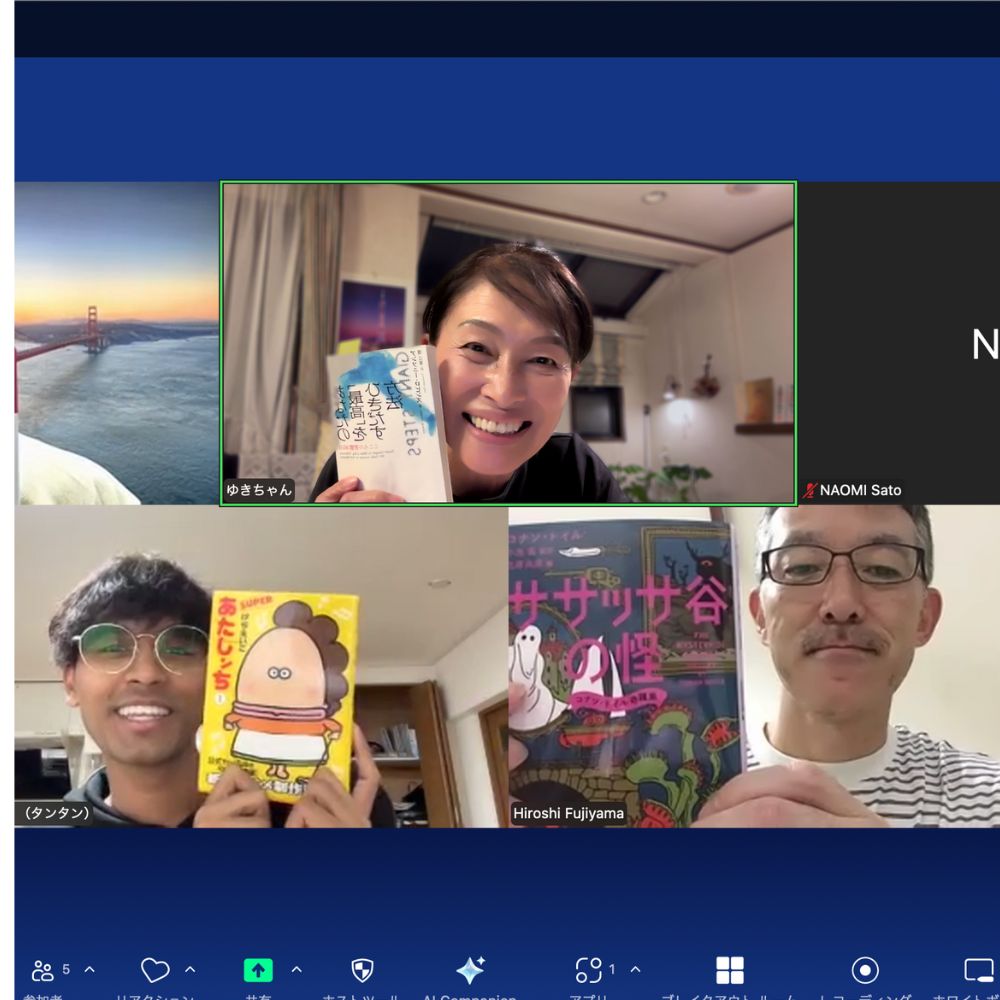
Task: Expand the arrow next to Apps
Action: click(635, 969)
